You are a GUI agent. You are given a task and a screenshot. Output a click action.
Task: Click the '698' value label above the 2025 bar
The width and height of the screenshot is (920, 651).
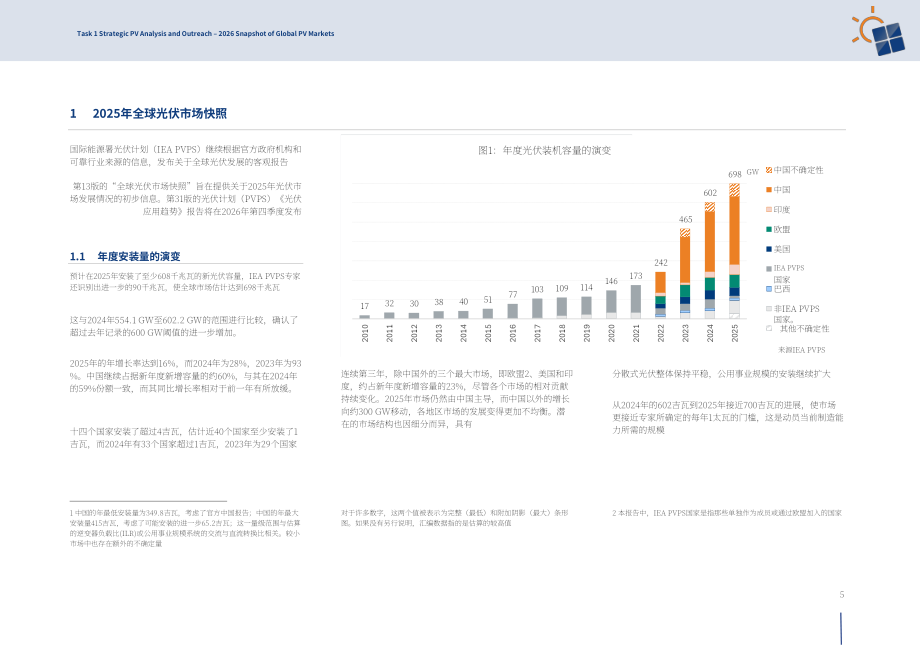pos(735,174)
